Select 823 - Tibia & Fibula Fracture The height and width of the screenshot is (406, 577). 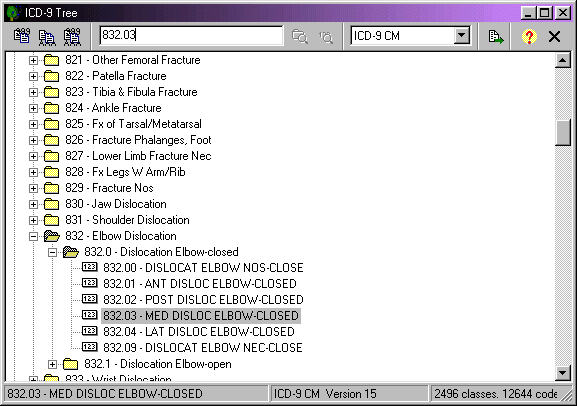pyautogui.click(x=131, y=92)
